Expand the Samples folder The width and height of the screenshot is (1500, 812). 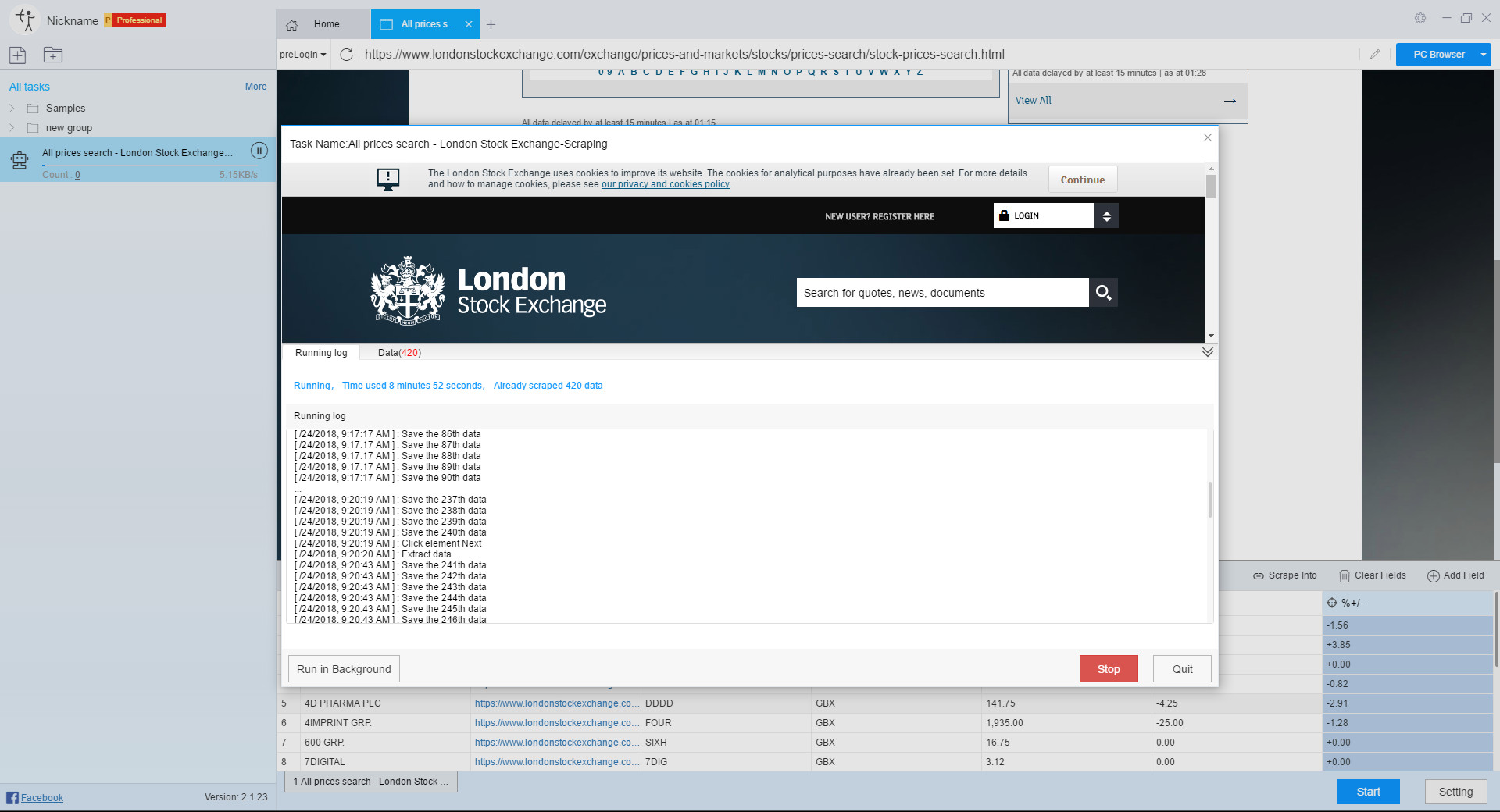tap(12, 109)
